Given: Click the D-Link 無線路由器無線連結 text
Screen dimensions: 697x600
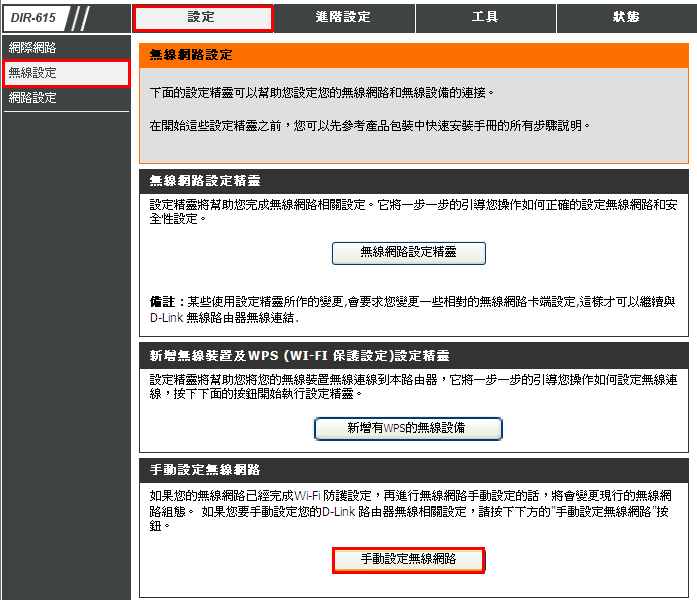Looking at the screenshot, I should [224, 318].
